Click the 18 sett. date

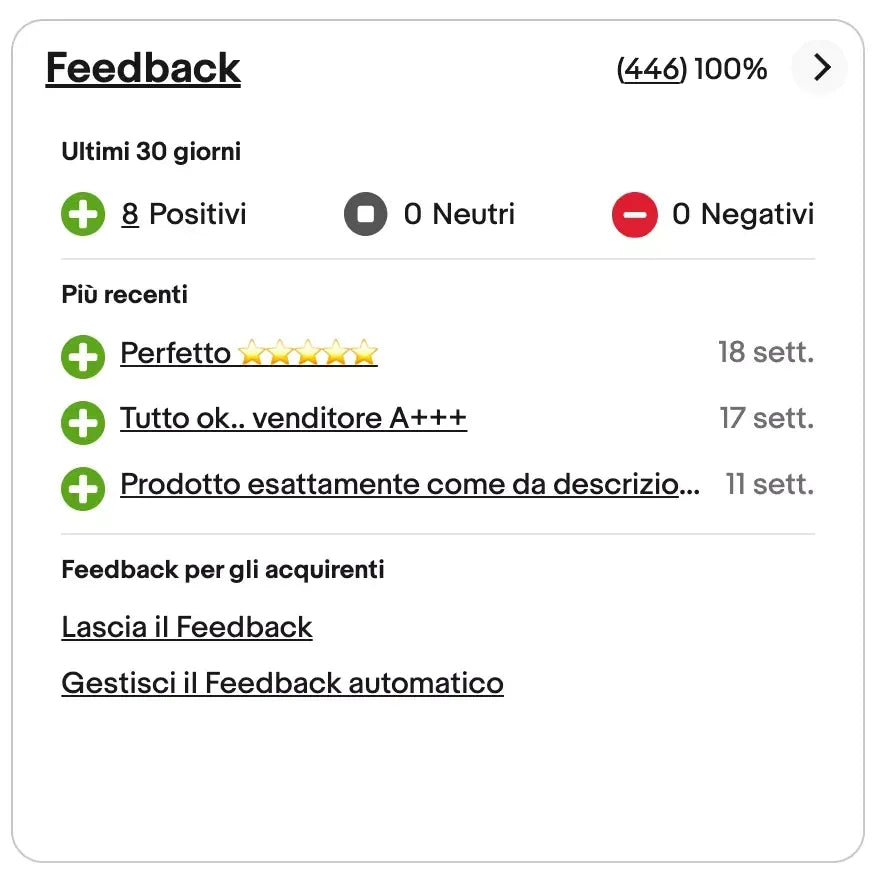pyautogui.click(x=765, y=352)
